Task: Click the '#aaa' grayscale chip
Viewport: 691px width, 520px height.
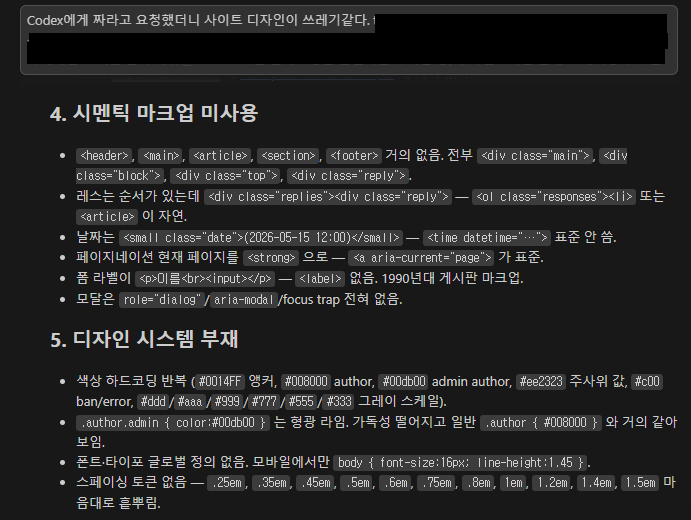Action: tap(190, 402)
